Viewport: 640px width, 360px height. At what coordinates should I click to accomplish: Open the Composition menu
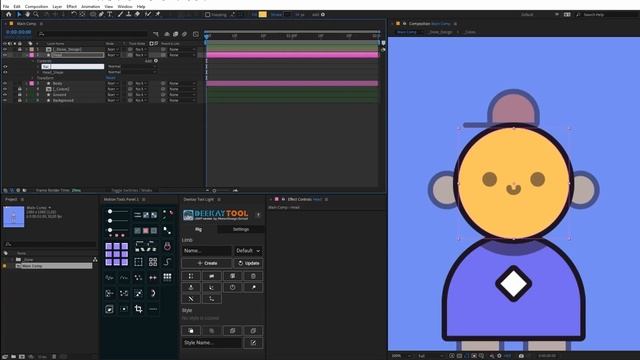(x=36, y=7)
